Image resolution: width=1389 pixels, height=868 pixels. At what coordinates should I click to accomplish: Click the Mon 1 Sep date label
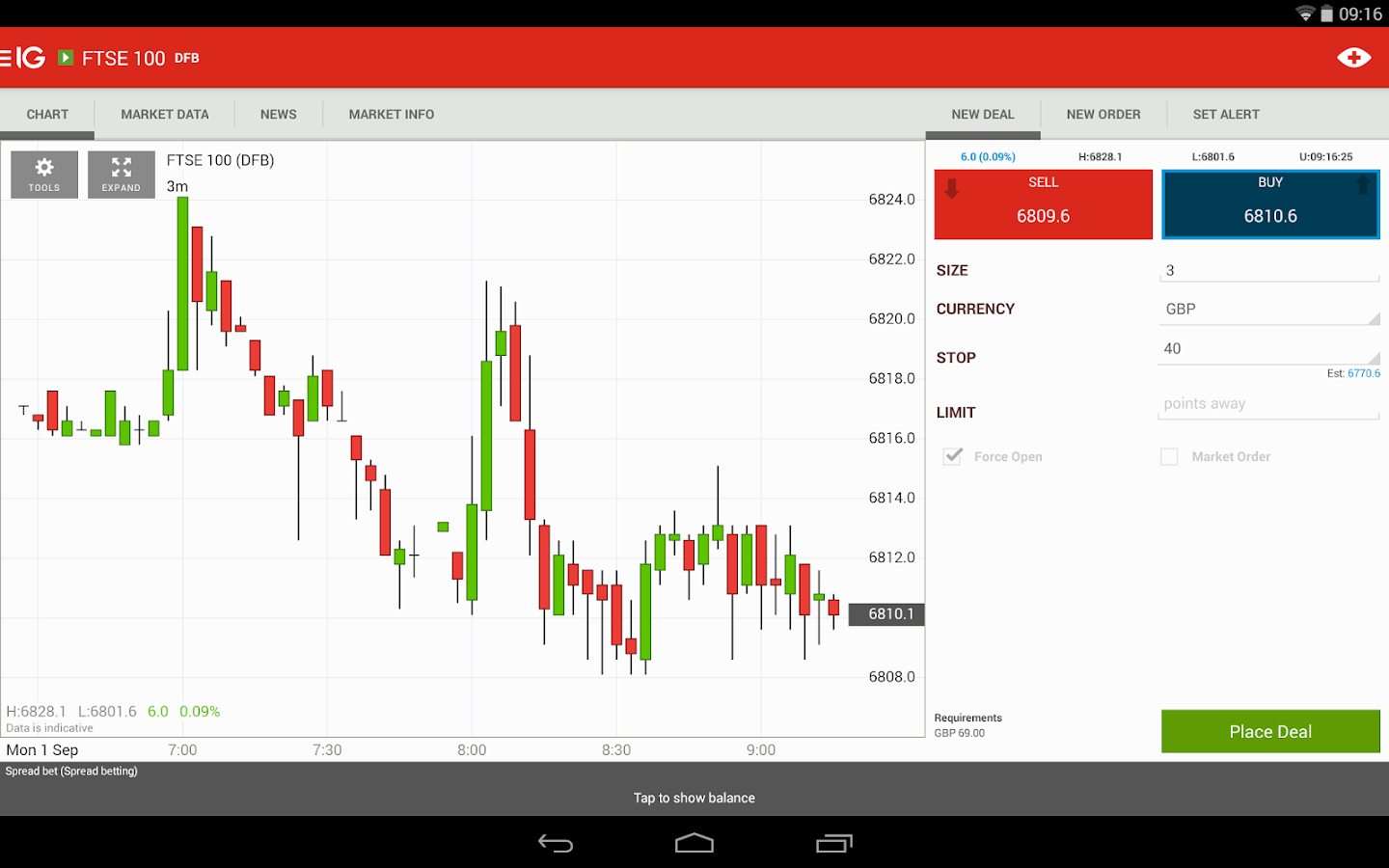[x=42, y=750]
